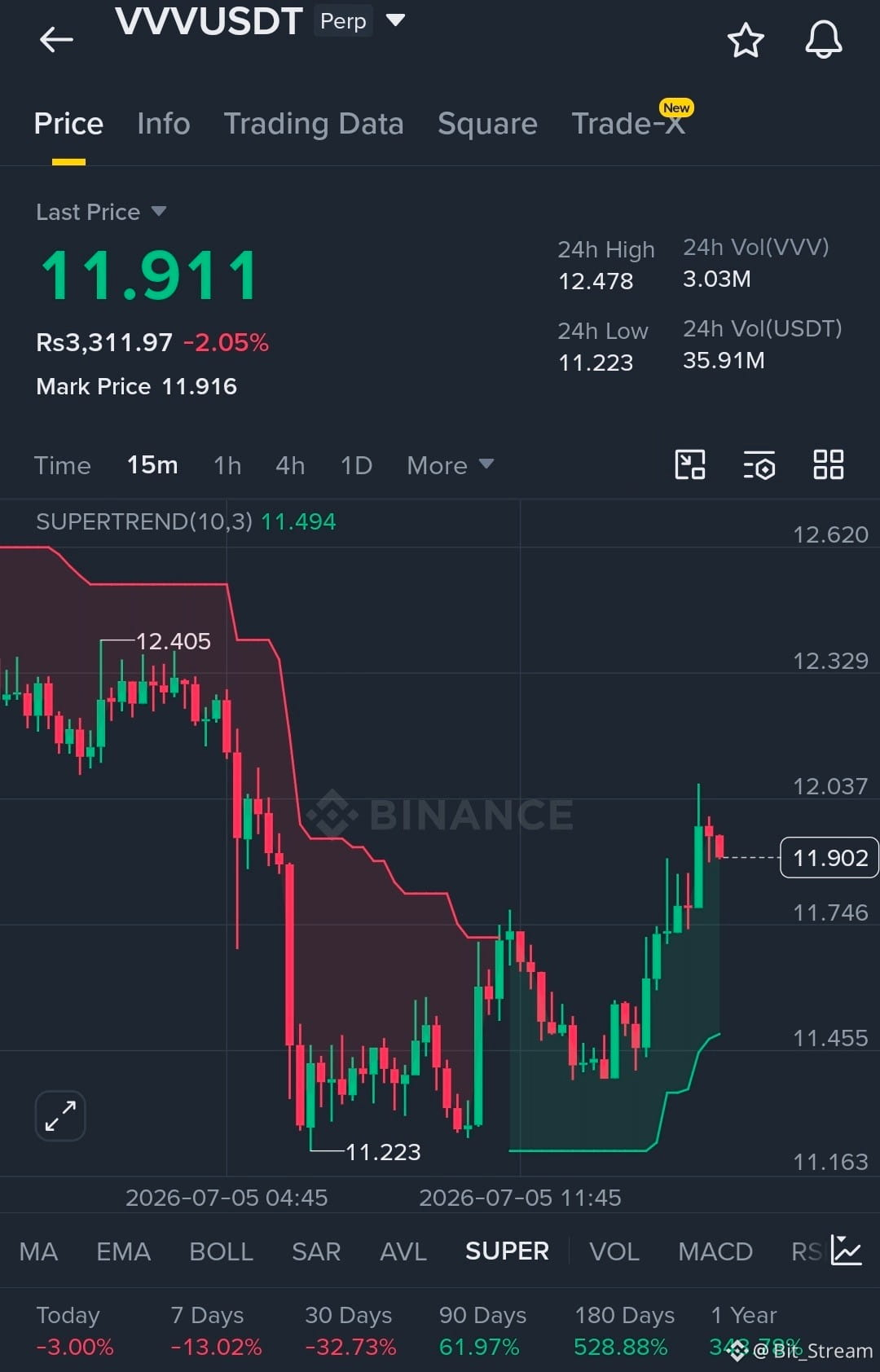Click the 24h Vol(USDT) value 35.91M
The height and width of the screenshot is (1372, 880).
pos(724,360)
